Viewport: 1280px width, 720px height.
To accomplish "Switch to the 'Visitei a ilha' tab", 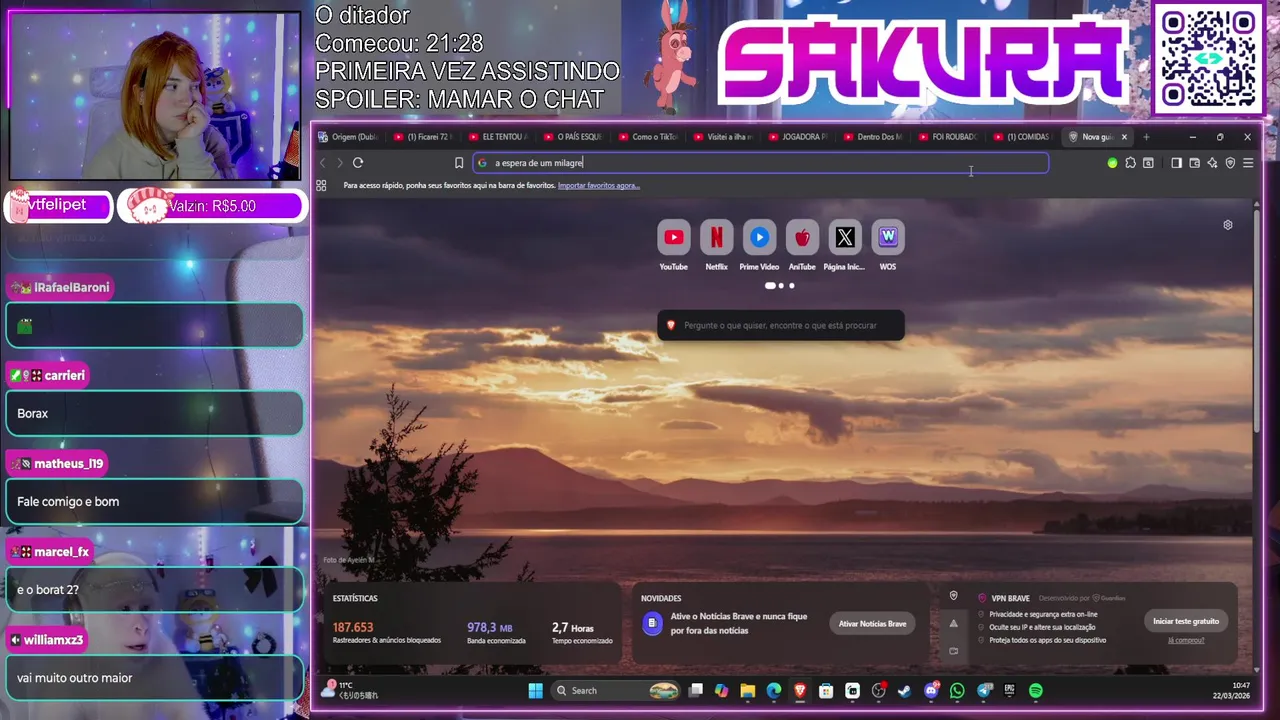I will coord(724,137).
